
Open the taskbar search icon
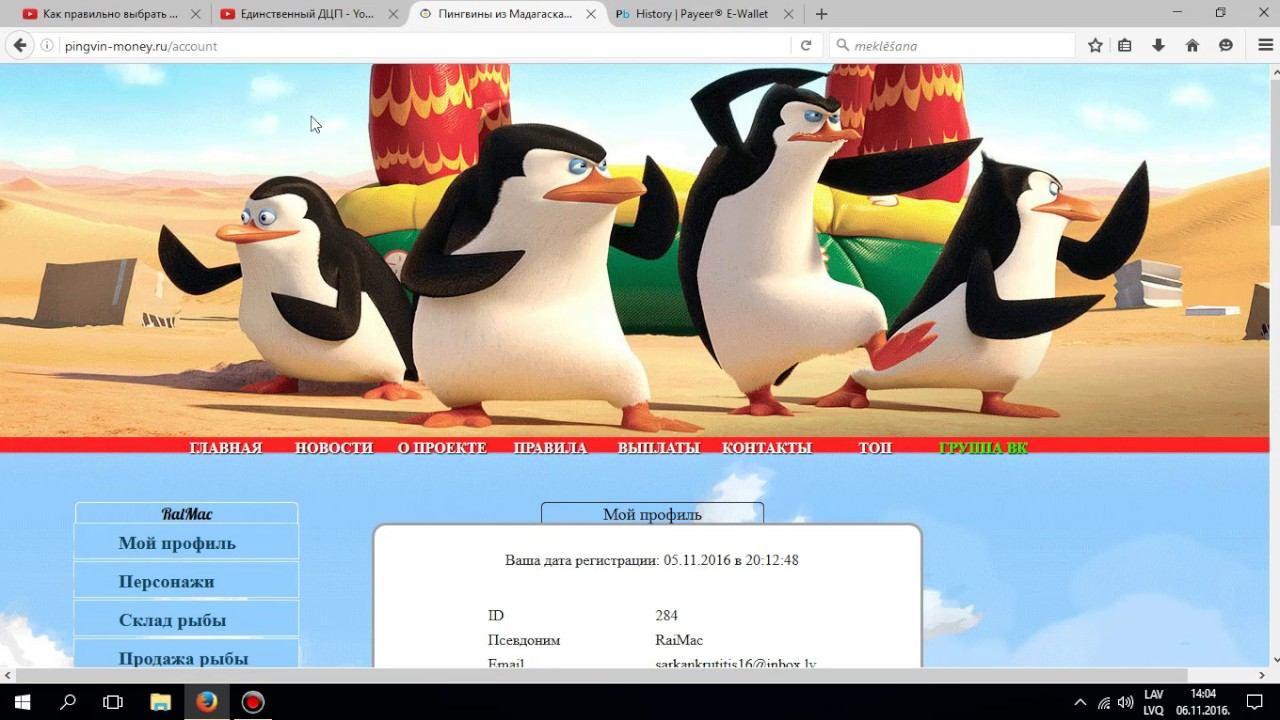[68, 702]
